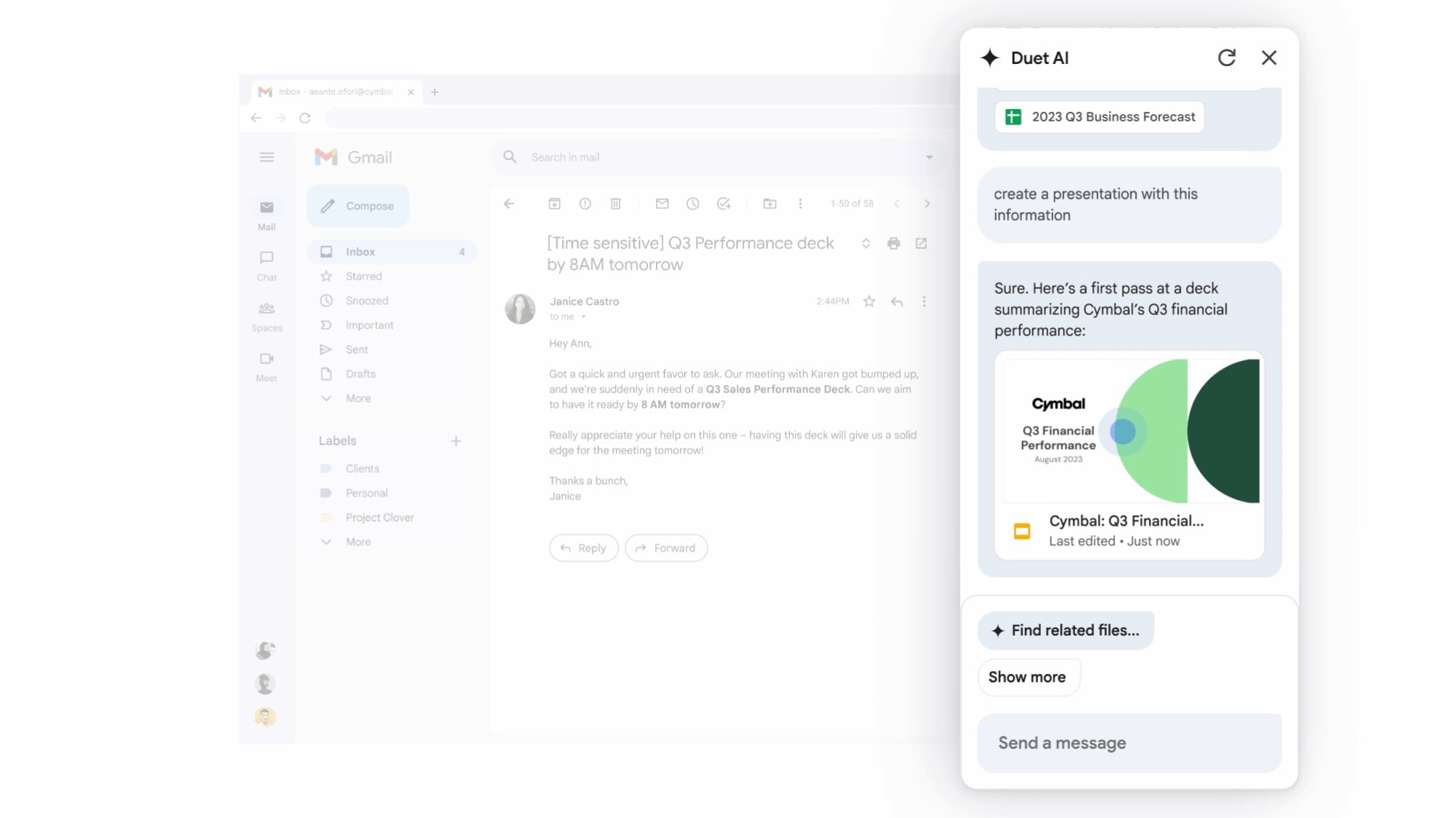Star the message from Janice Castro
Screen dimensions: 1456x818
tap(869, 301)
